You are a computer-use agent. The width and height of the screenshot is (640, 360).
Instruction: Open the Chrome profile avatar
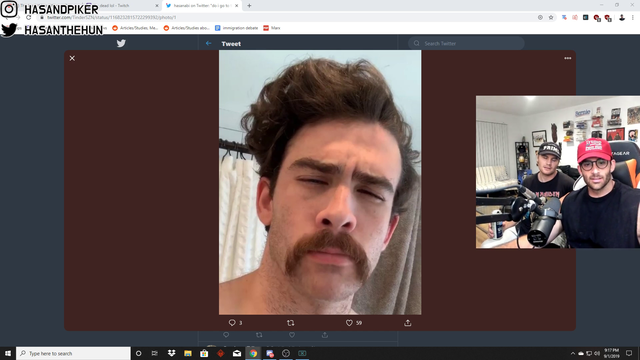click(622, 18)
